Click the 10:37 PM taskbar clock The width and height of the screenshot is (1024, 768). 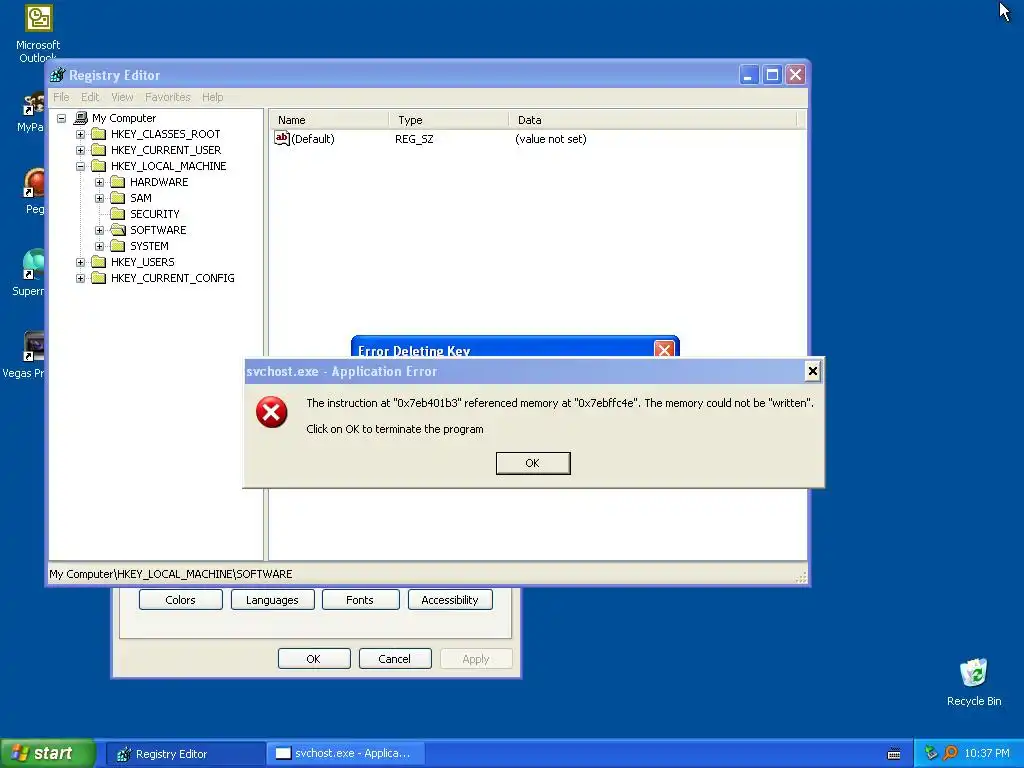click(x=987, y=754)
